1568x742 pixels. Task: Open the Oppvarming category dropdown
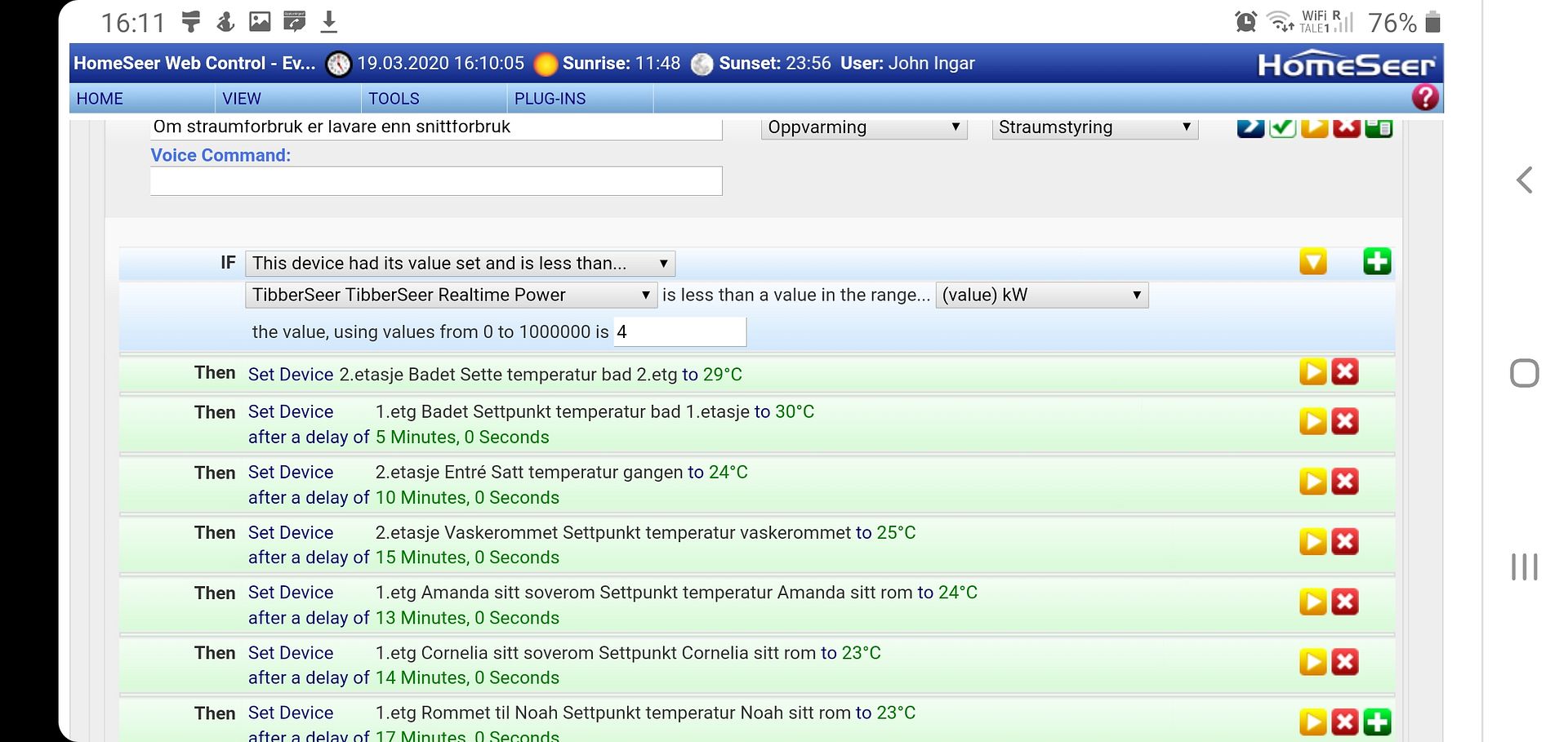point(862,127)
